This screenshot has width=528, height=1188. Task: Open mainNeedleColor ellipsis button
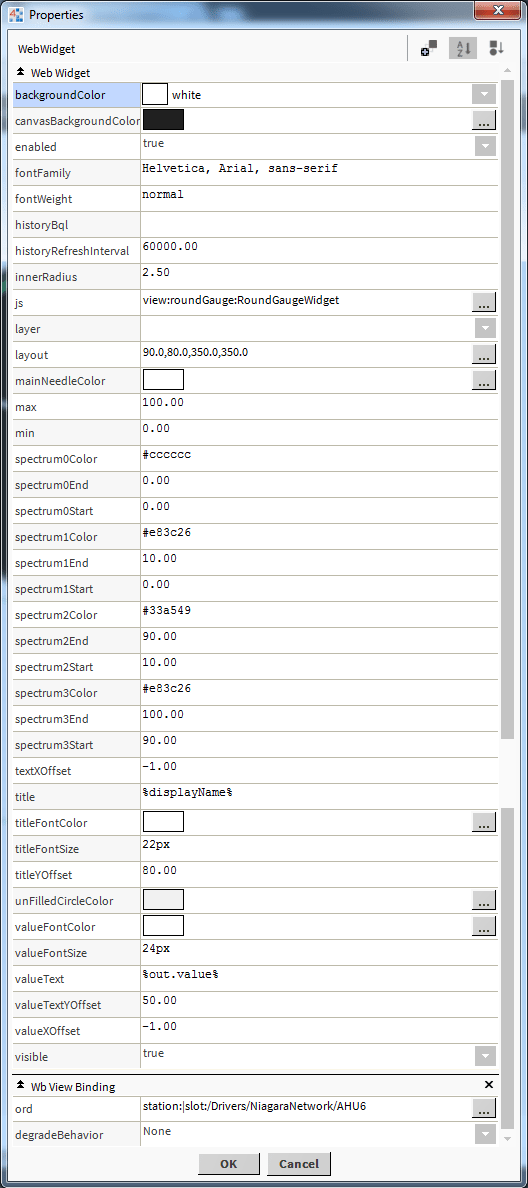(484, 380)
